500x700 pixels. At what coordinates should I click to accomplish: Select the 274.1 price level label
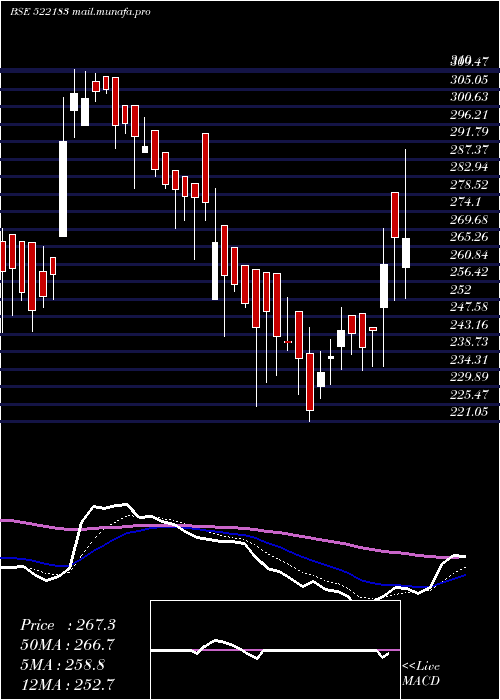[x=465, y=202]
